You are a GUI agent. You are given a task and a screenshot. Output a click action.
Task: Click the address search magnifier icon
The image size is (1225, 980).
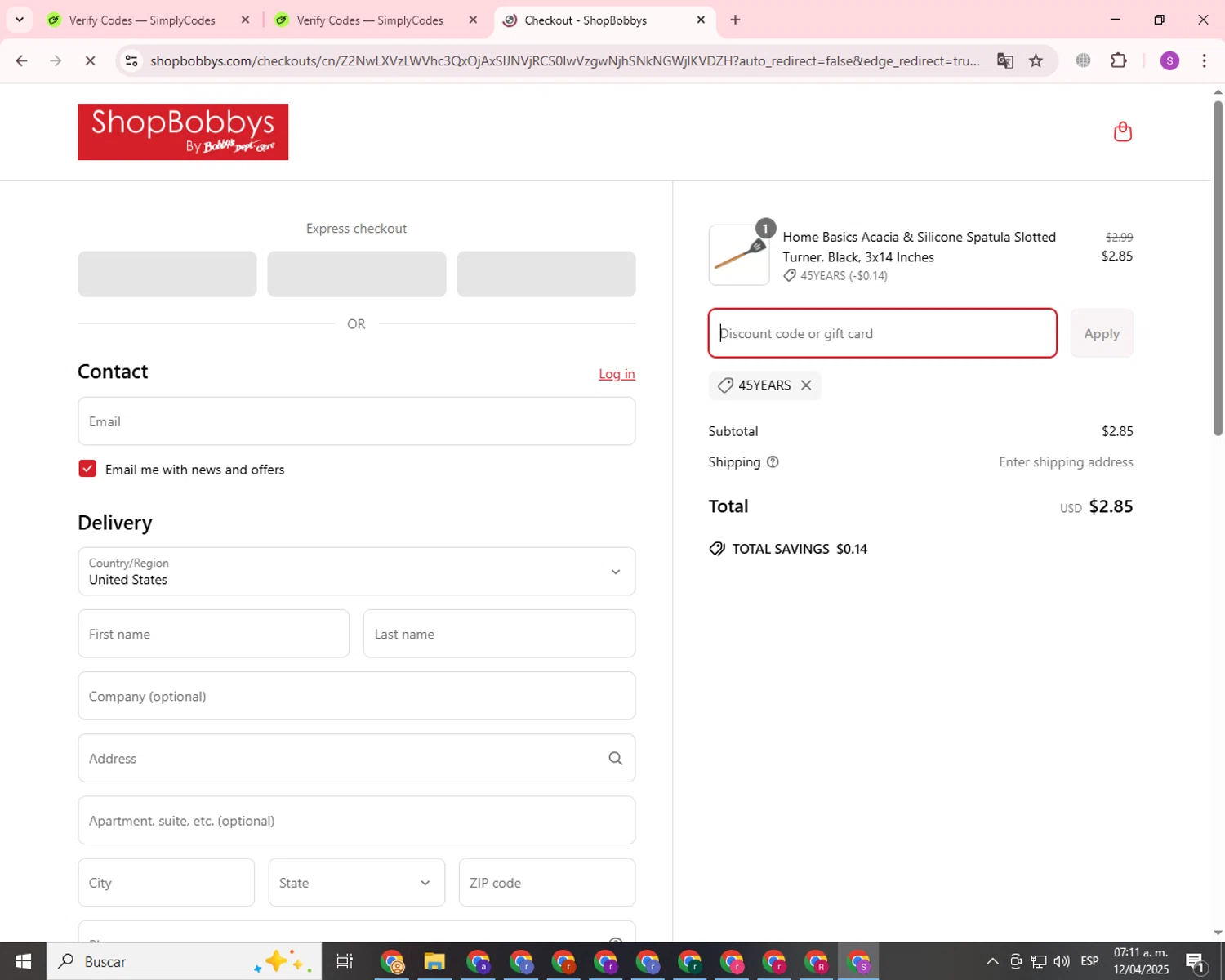616,759
